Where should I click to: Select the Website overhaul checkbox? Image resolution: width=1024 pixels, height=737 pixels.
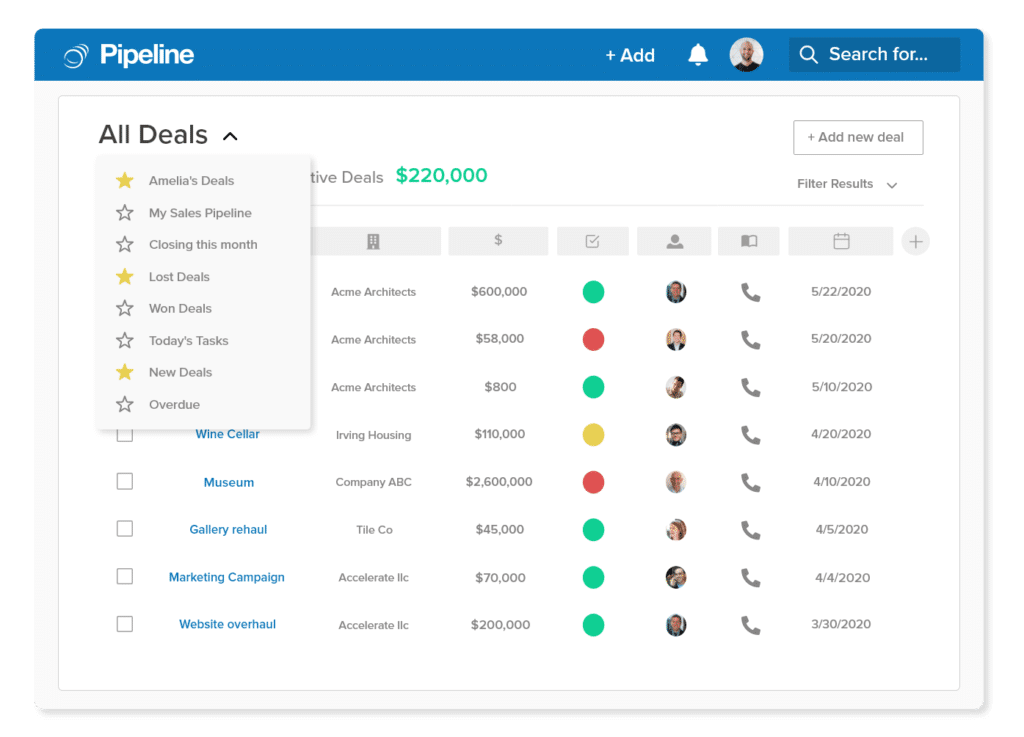pos(125,624)
